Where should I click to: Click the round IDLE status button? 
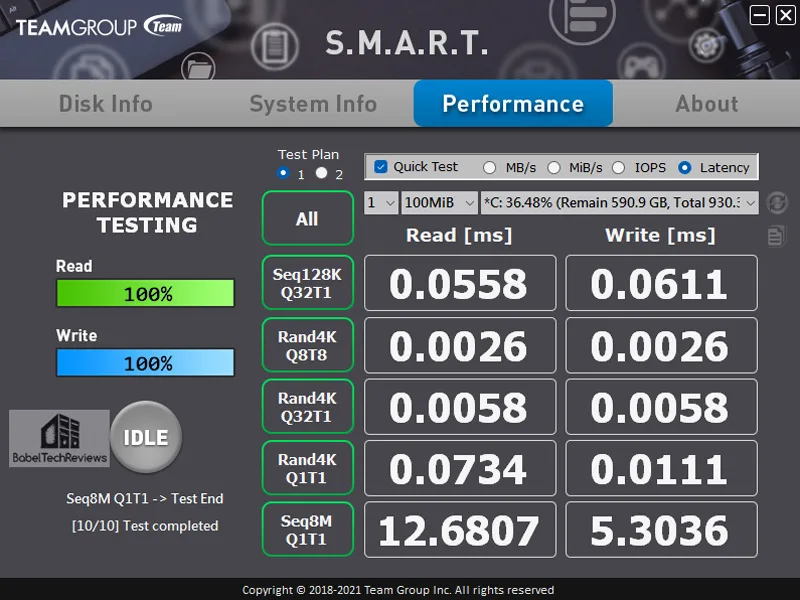click(x=146, y=437)
